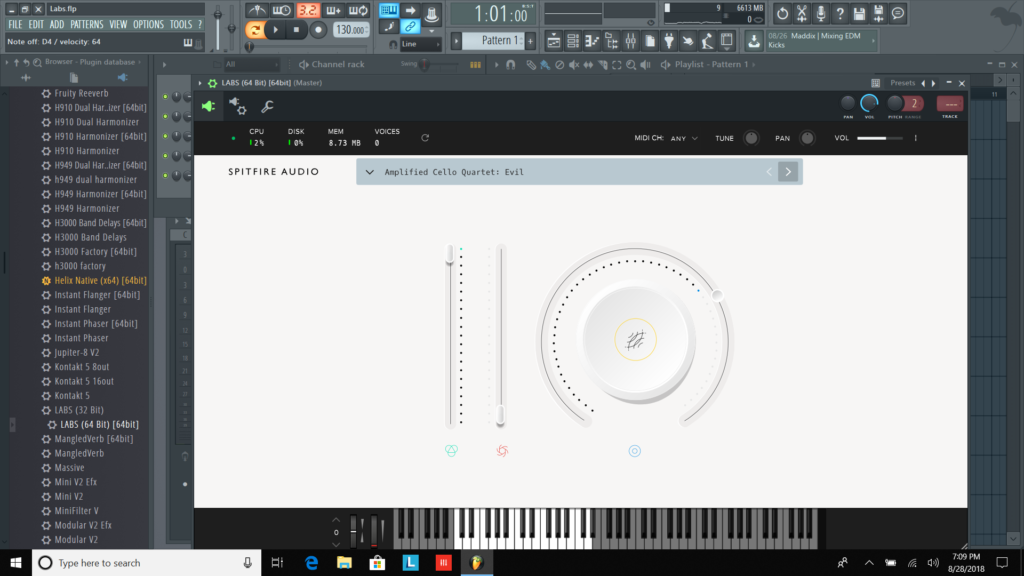Click the download content library icon

(x=754, y=41)
